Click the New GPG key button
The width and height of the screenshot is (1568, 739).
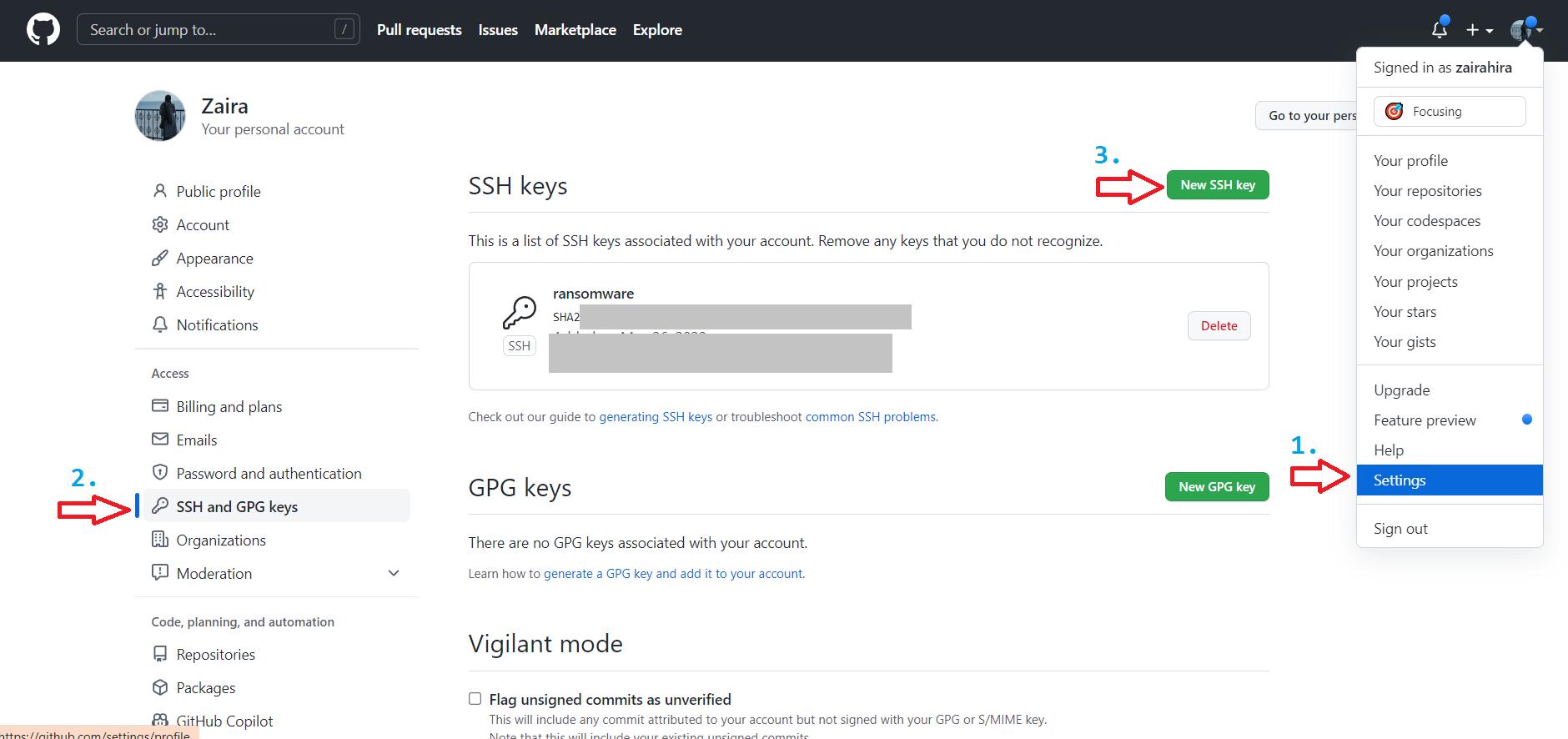click(1217, 487)
